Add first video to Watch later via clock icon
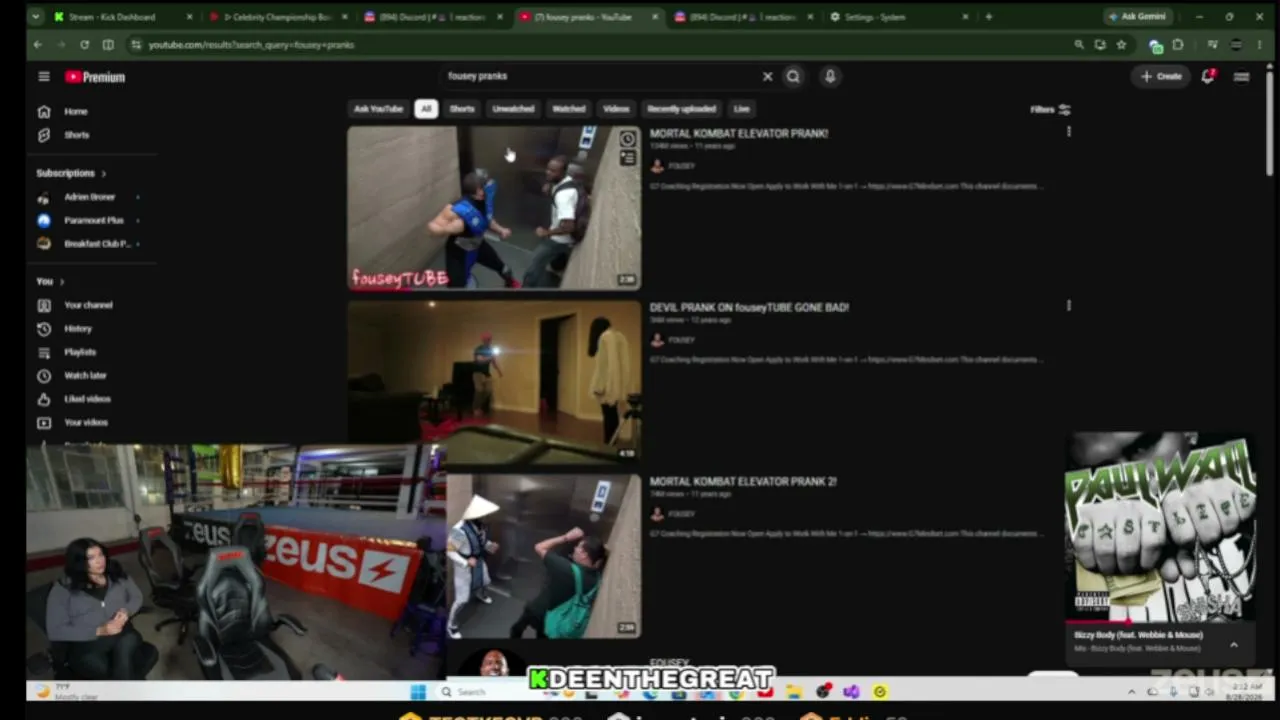The width and height of the screenshot is (1280, 720). (627, 139)
